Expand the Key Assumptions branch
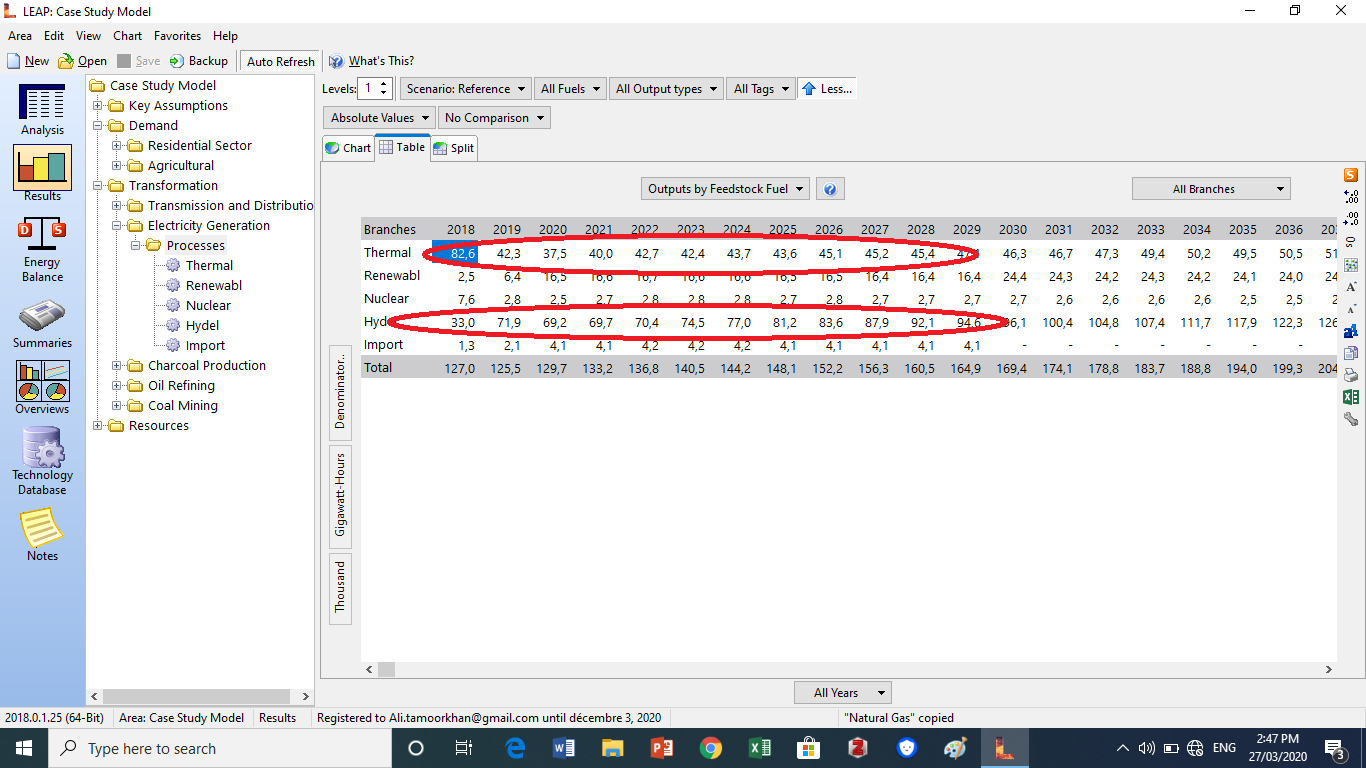The image size is (1366, 768). coord(98,106)
